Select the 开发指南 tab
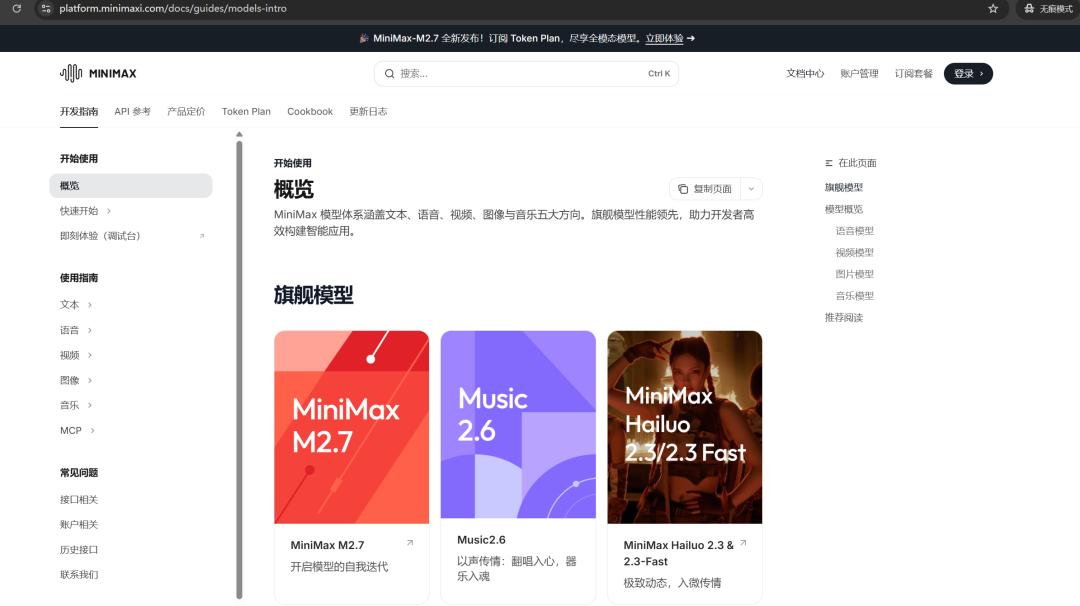Viewport: 1080px width, 606px height. tap(79, 112)
